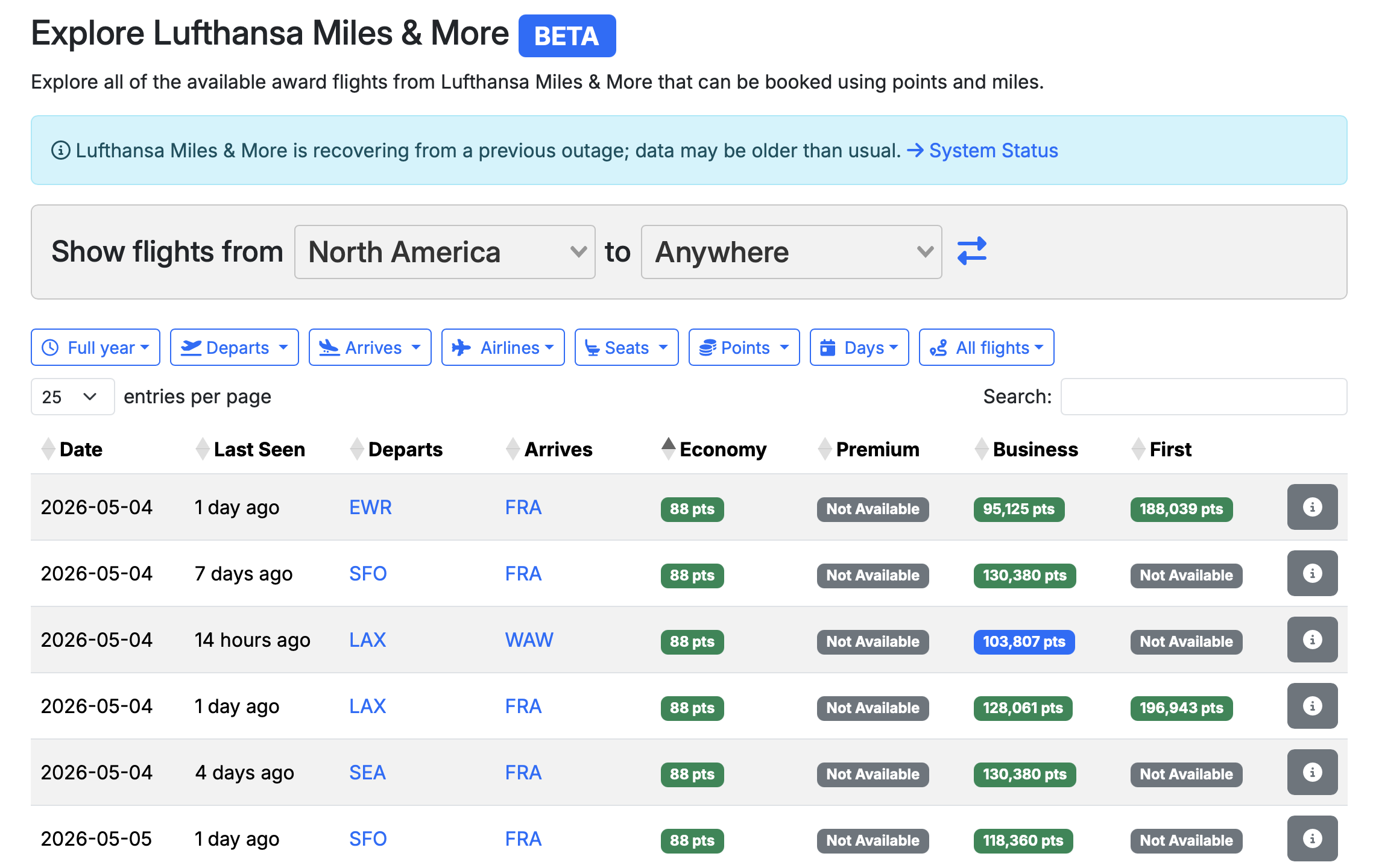Sort table by Premium column
Image resolution: width=1376 pixels, height=868 pixels.
(x=868, y=449)
